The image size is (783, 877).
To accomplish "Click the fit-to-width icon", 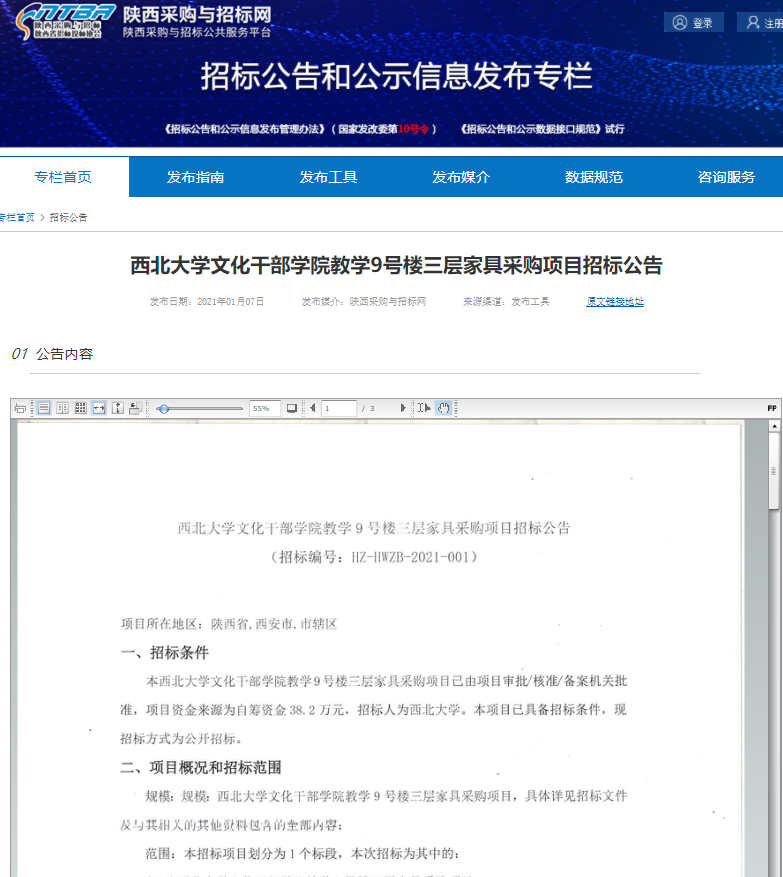I will point(99,408).
